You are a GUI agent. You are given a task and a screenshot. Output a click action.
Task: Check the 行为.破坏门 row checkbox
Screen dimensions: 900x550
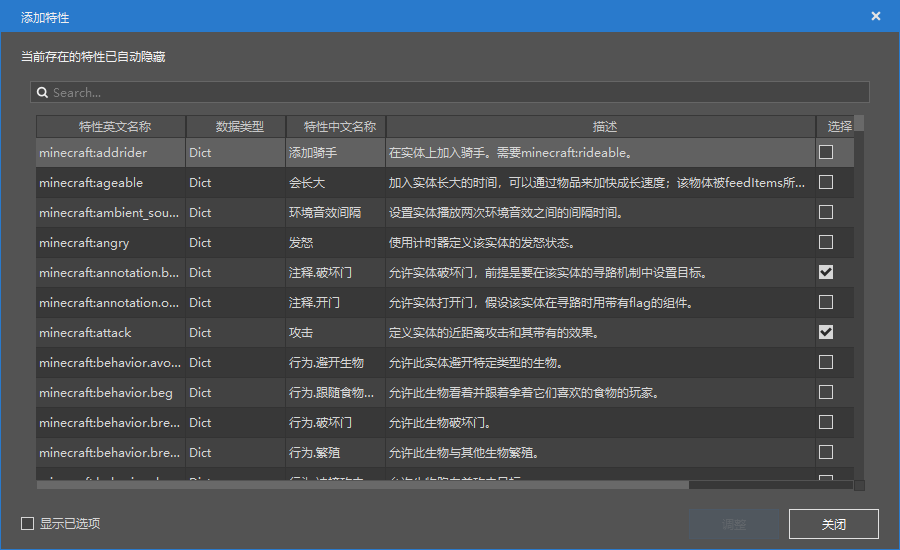click(x=826, y=422)
